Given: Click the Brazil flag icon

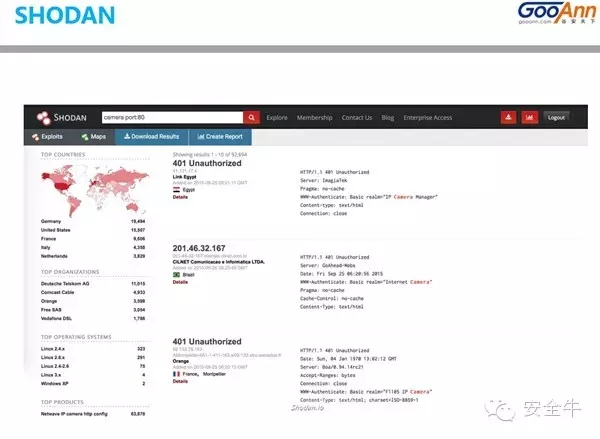Looking at the screenshot, I should coord(176,274).
